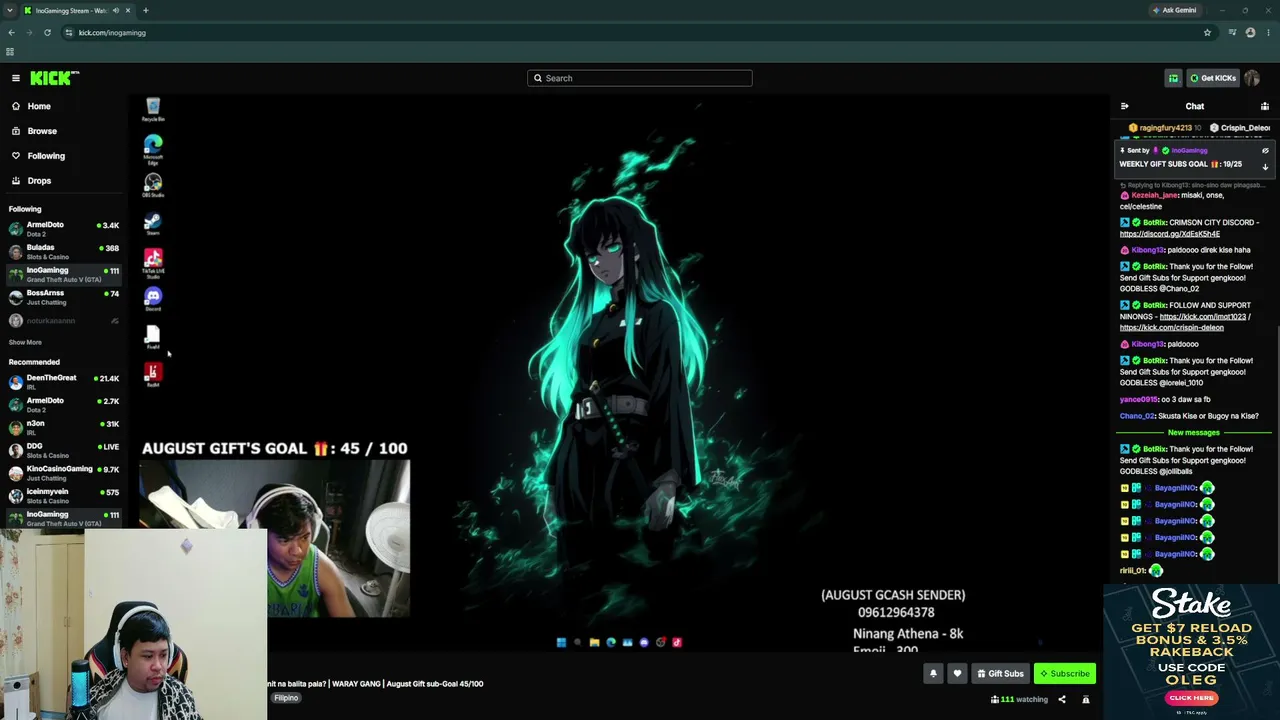Image resolution: width=1280 pixels, height=720 pixels.
Task: Go back in the browser
Action: pyautogui.click(x=11, y=33)
